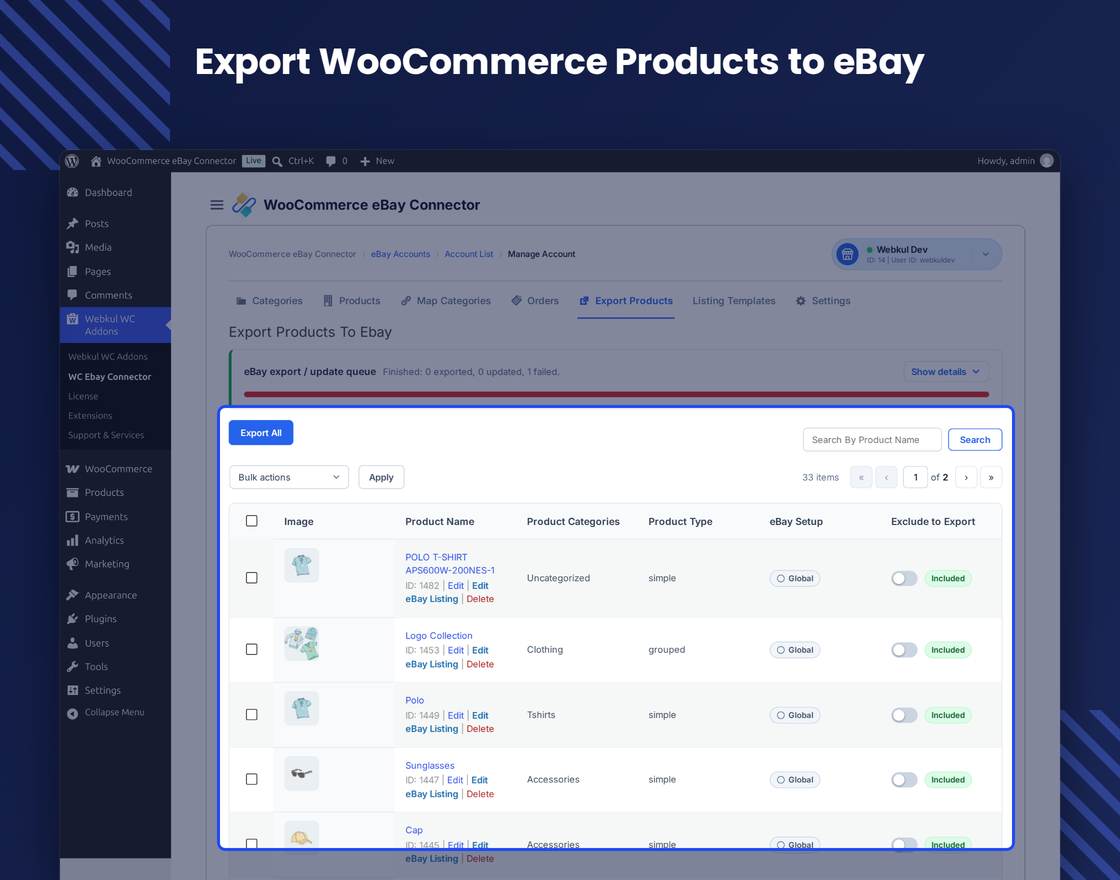
Task: Open the comments bubble icon in admin bar
Action: pyautogui.click(x=331, y=161)
